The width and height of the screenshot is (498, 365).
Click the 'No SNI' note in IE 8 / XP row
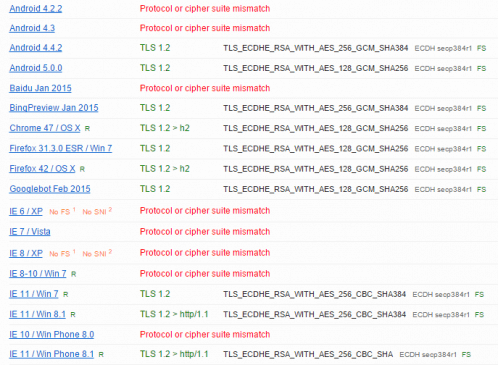(94, 254)
